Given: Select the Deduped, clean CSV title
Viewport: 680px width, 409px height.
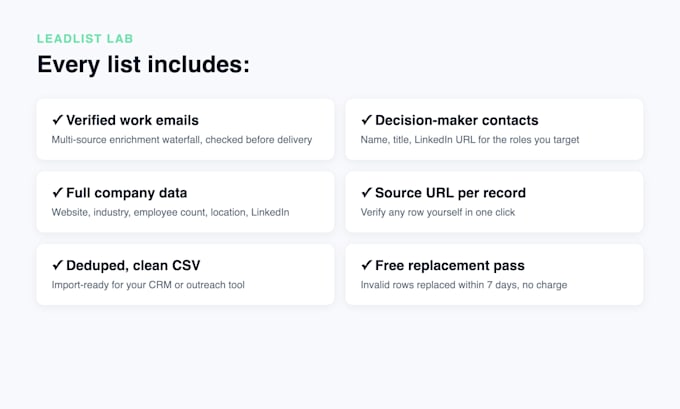Looking at the screenshot, I should (133, 265).
